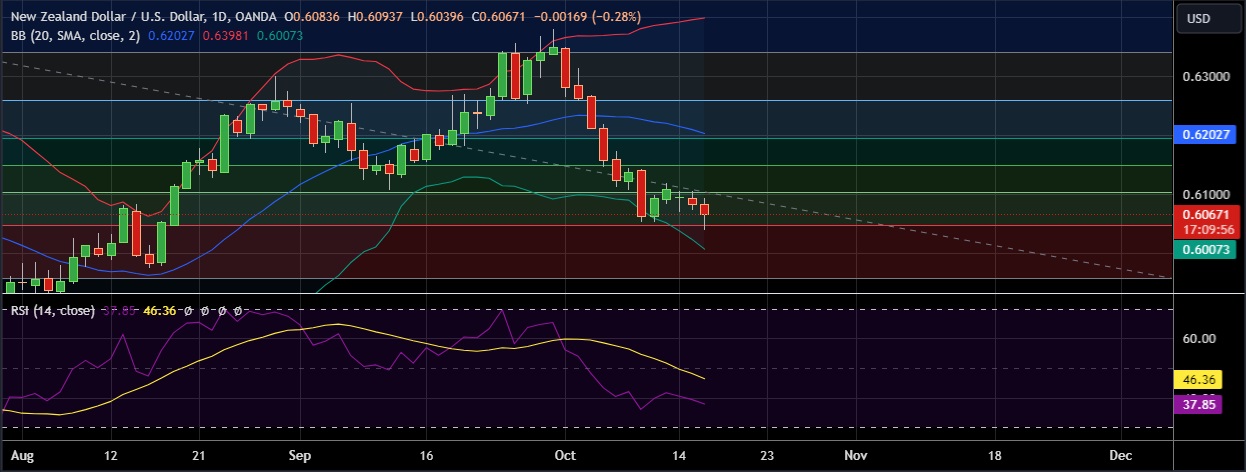Click the 21 date label on time axis
The image size is (1246, 472).
pyautogui.click(x=199, y=455)
